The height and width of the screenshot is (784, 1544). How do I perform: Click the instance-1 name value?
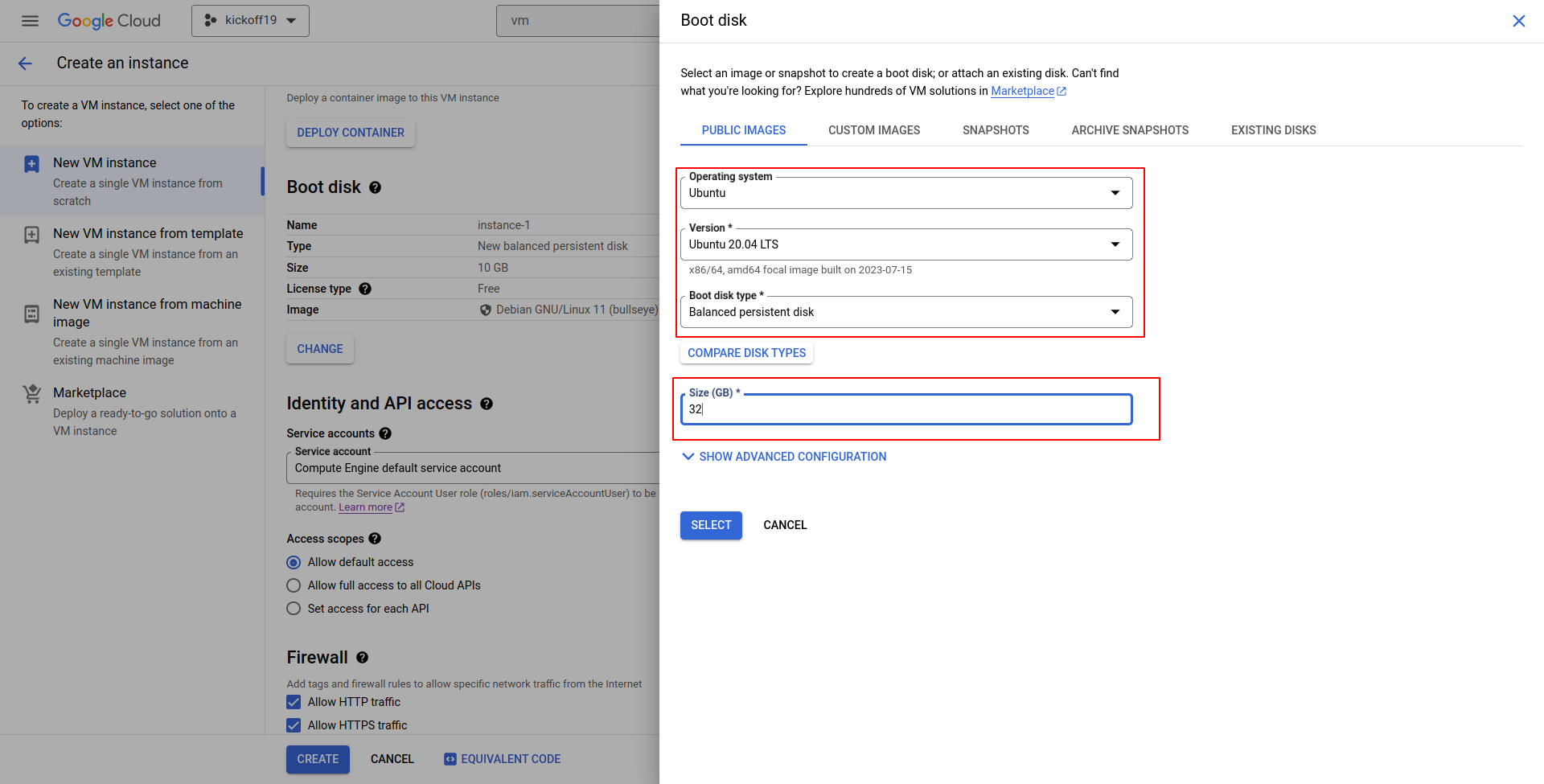[x=503, y=225]
